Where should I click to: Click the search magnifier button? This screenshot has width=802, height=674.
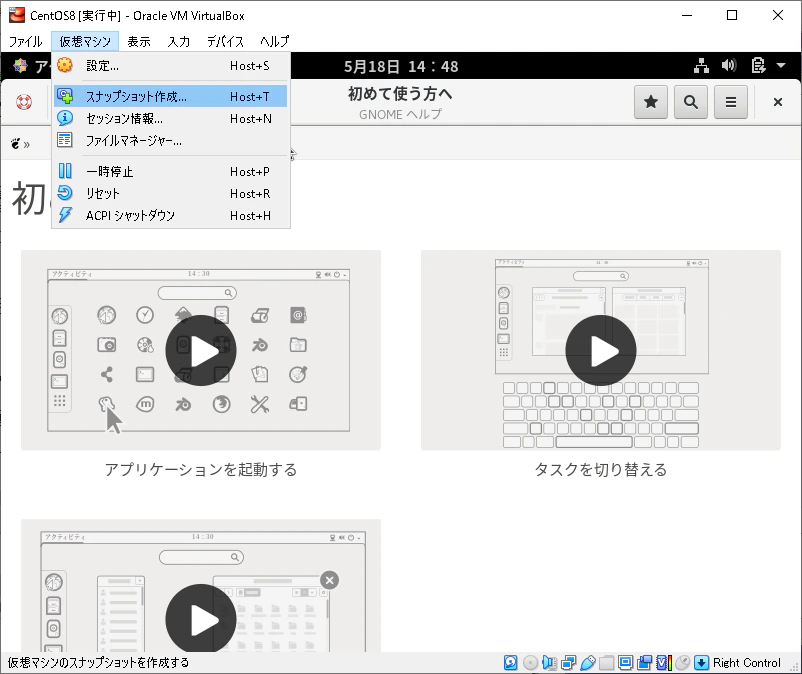690,102
